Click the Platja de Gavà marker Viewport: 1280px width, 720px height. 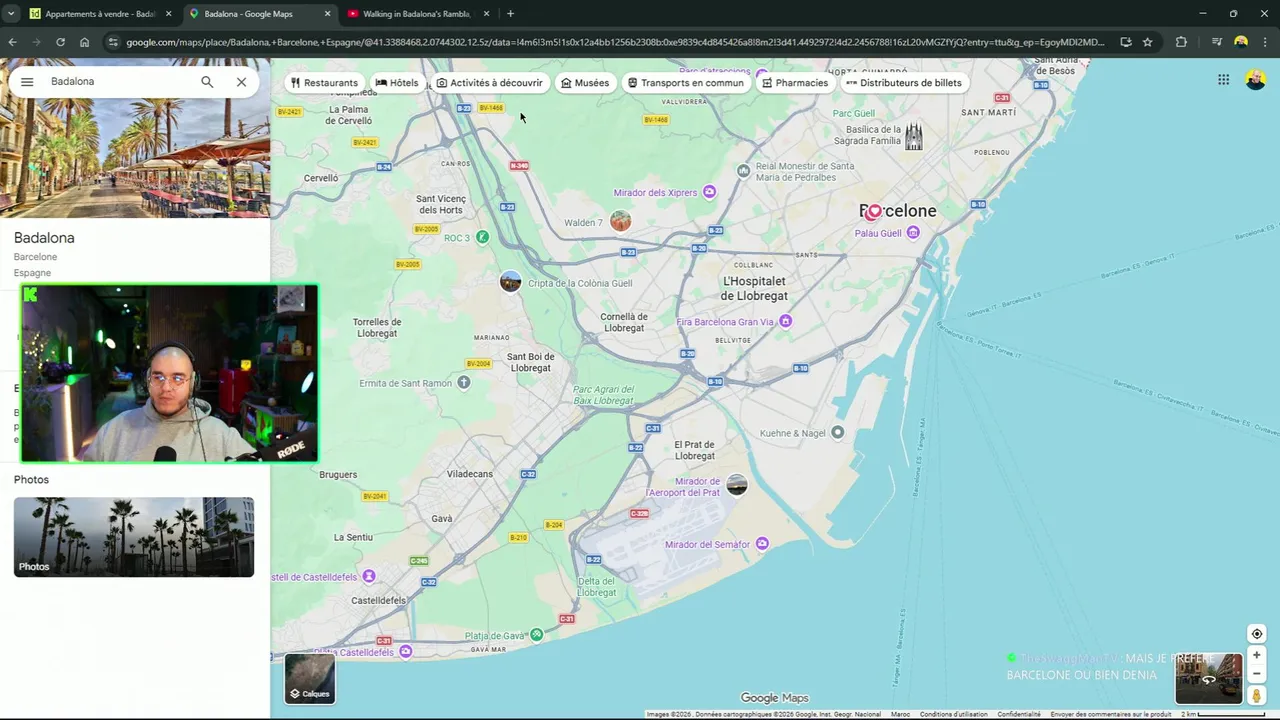[x=537, y=634]
